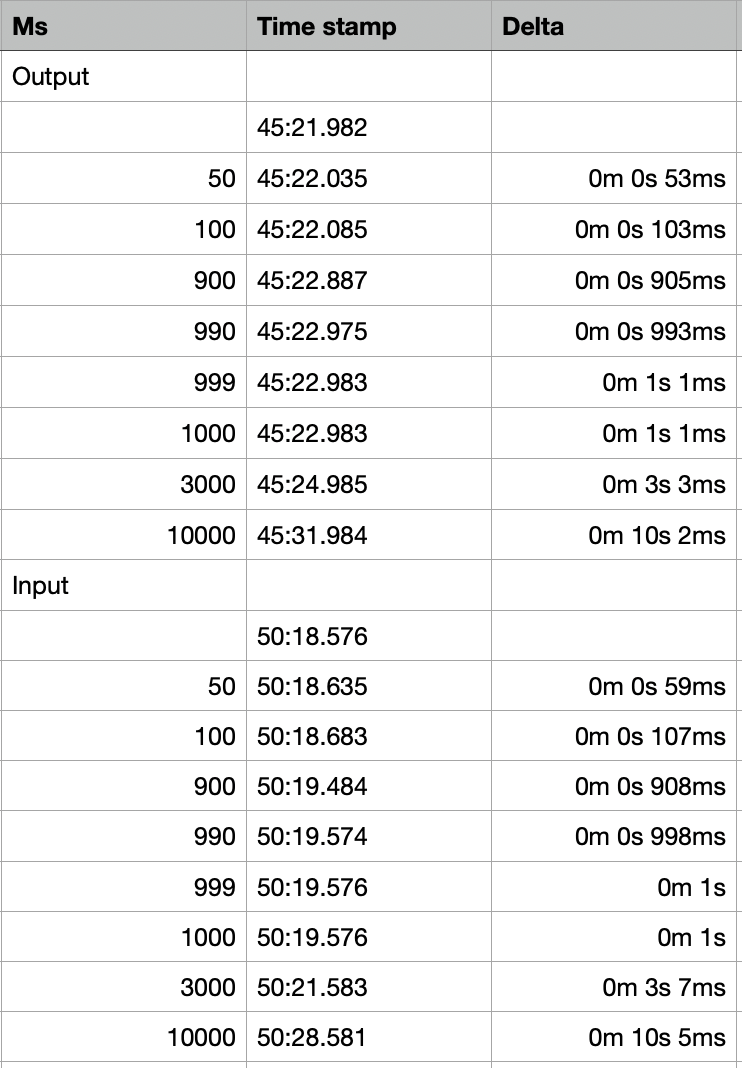Select the Ms column header
Viewport: 742px width, 1068px height.
[x=123, y=26]
